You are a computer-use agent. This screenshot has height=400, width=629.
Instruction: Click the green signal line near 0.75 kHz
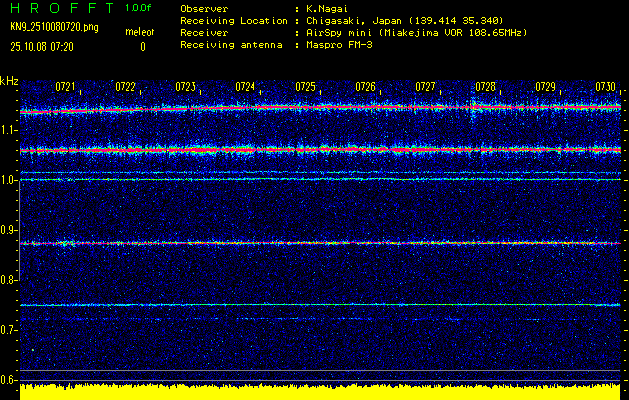(320, 305)
